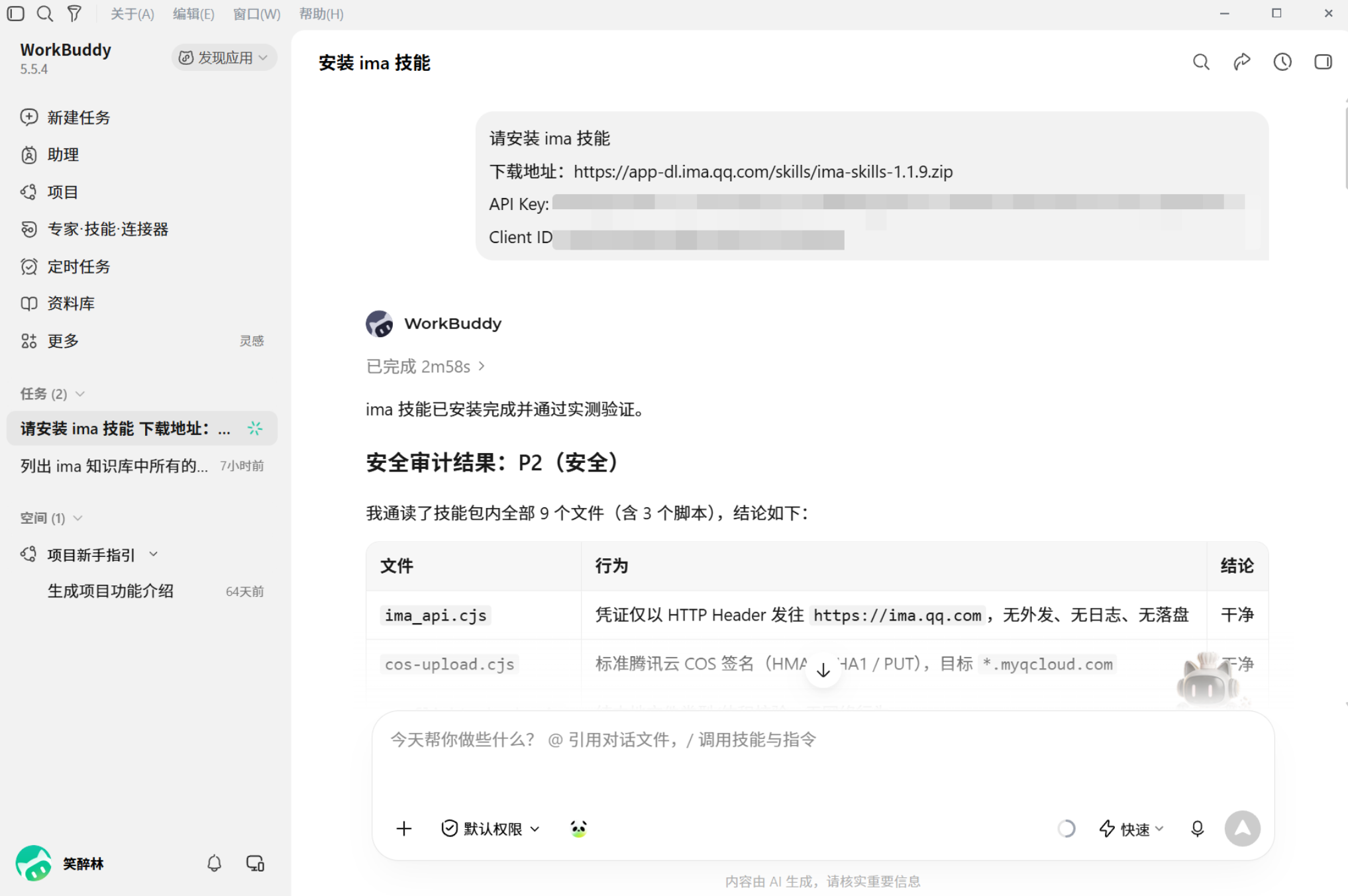Click the https://ima.qq.com code text
1348x896 pixels.
tap(898, 615)
